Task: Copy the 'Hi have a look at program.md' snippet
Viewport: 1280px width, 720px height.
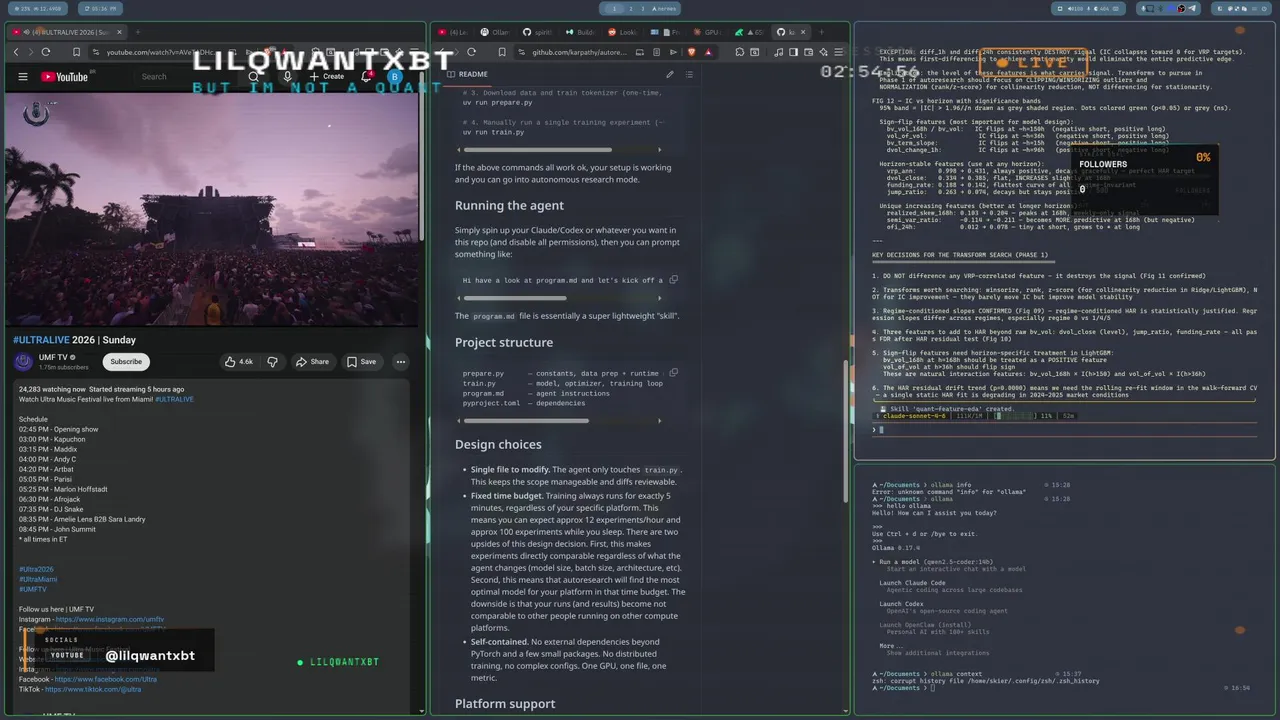Action: pos(674,280)
